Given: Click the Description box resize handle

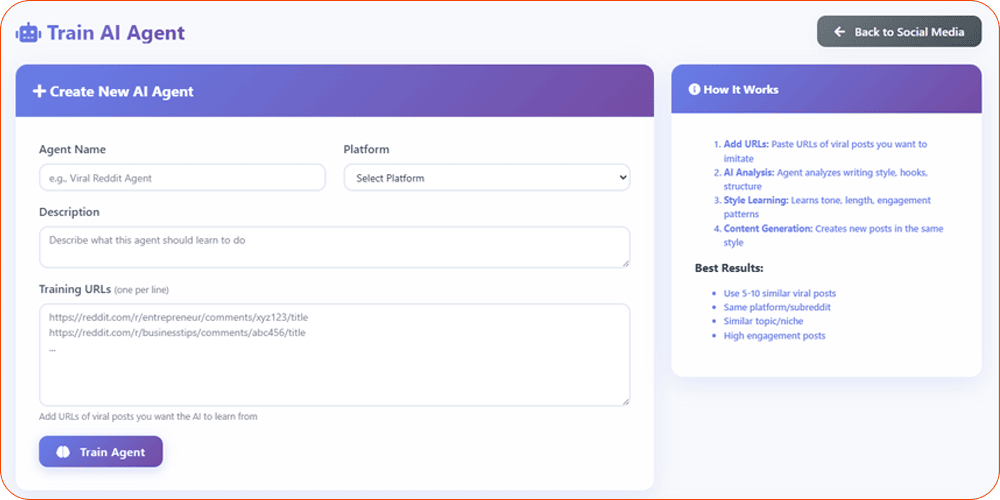Looking at the screenshot, I should tap(625, 263).
